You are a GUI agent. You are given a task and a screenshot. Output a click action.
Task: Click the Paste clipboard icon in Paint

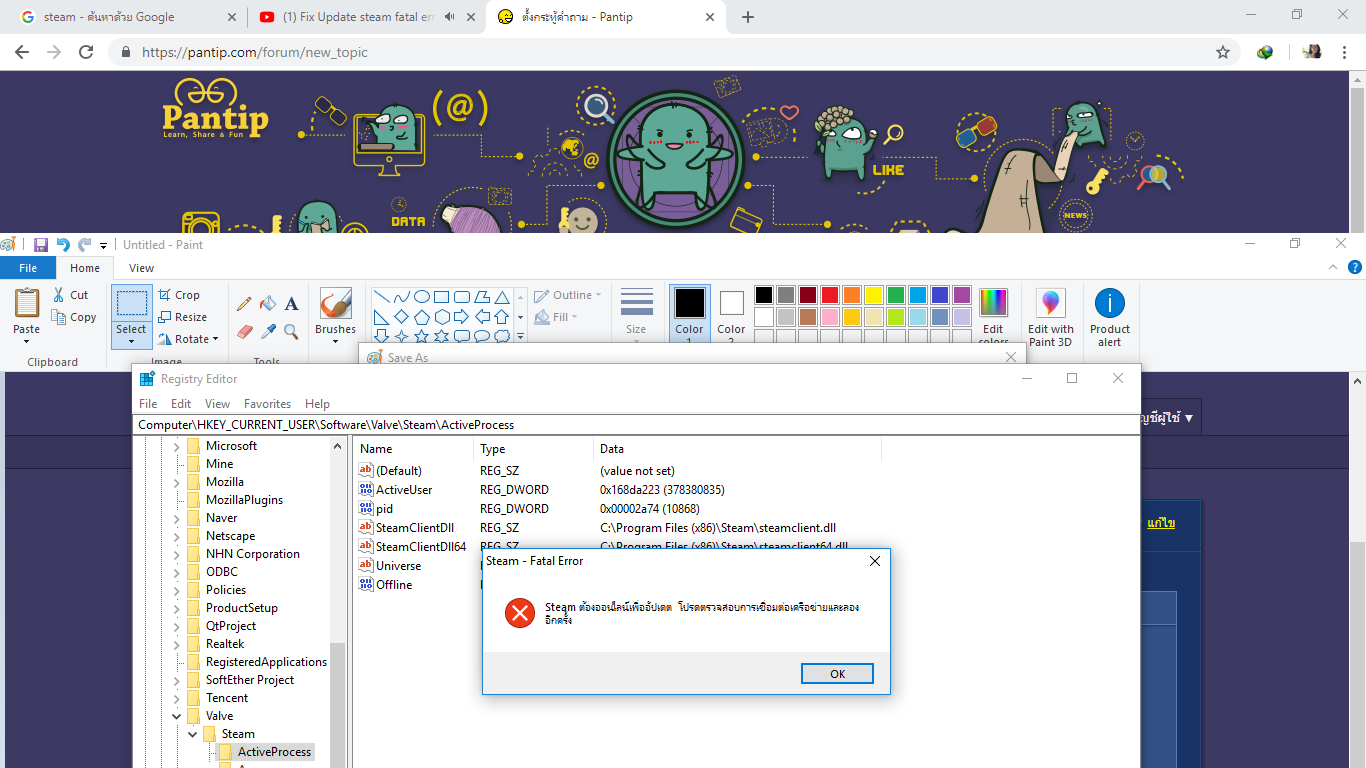tap(27, 304)
